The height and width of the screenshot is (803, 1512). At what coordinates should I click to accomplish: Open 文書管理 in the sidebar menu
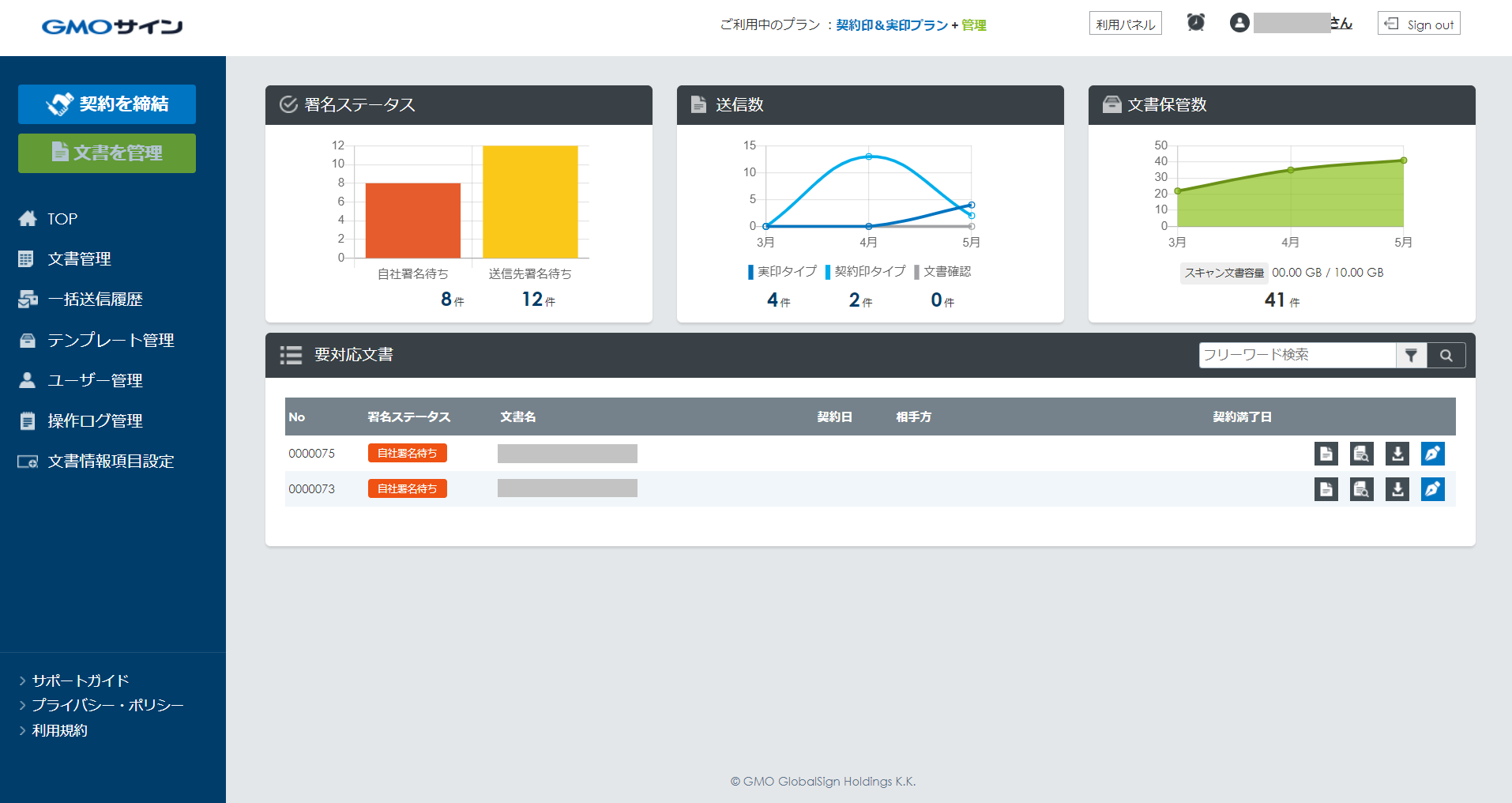coord(79,259)
